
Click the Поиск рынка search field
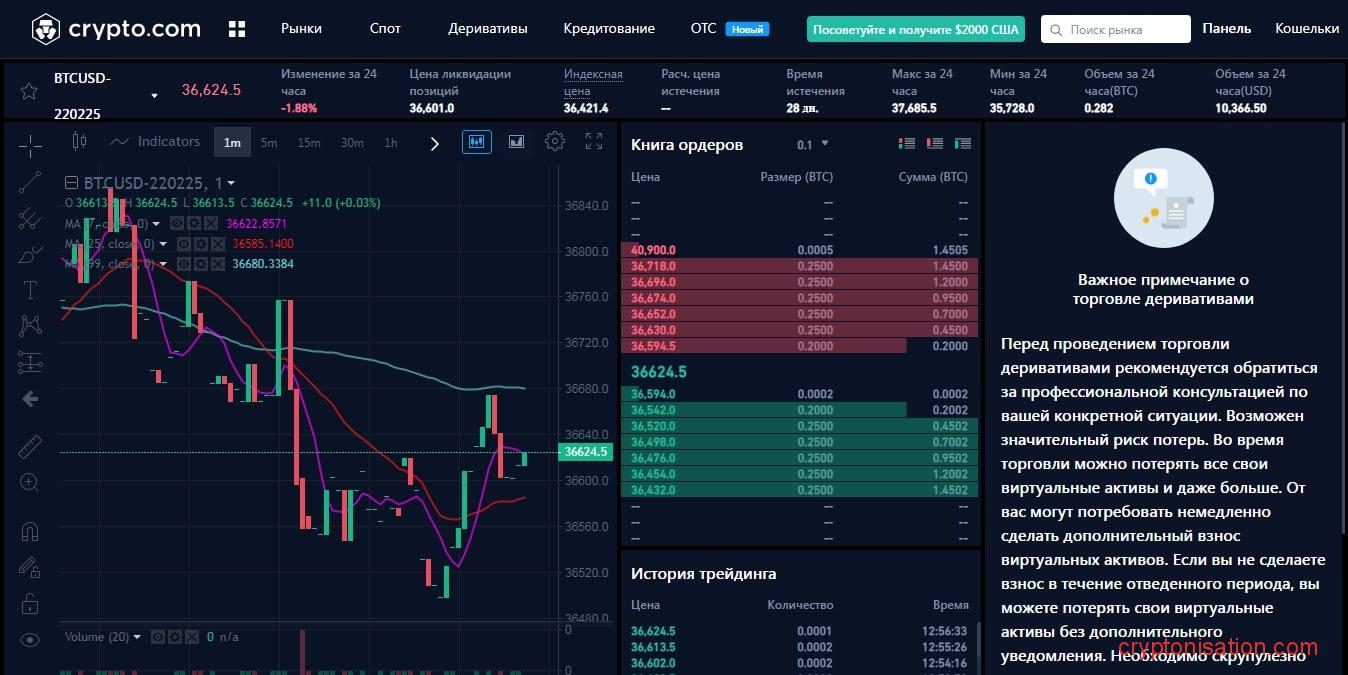(1115, 29)
